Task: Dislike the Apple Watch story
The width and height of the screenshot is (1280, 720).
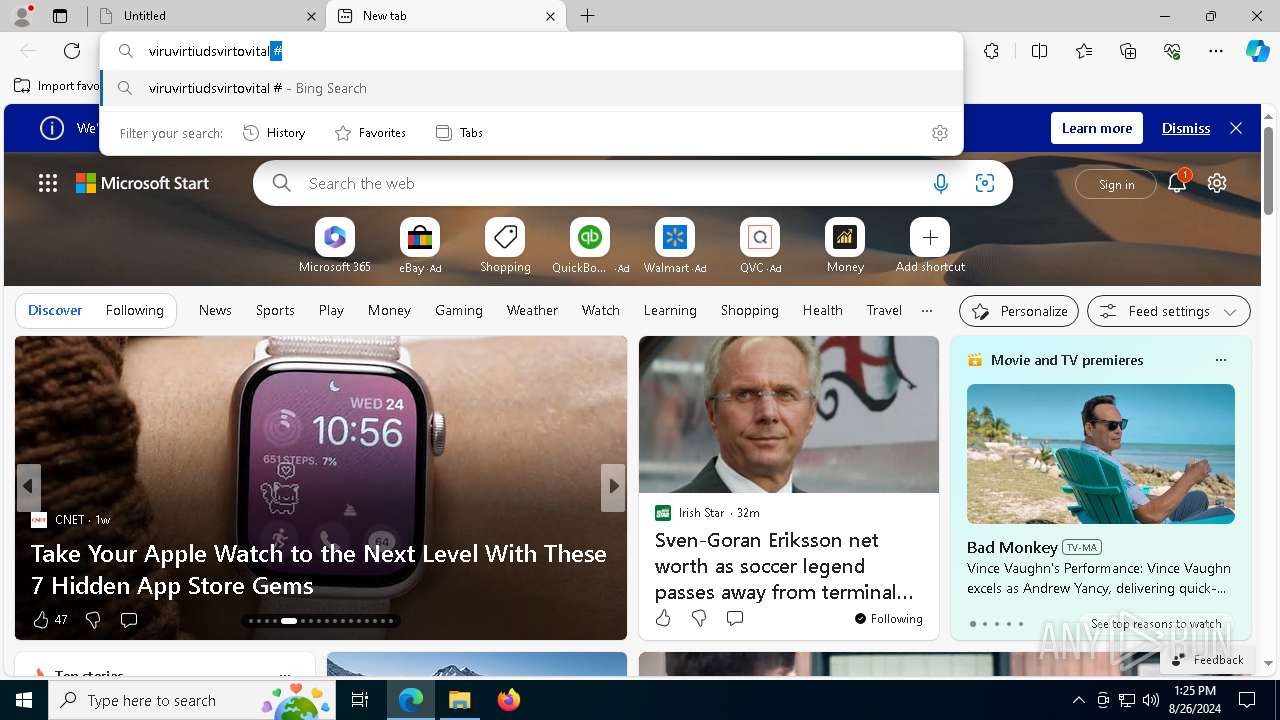Action: [x=93, y=620]
